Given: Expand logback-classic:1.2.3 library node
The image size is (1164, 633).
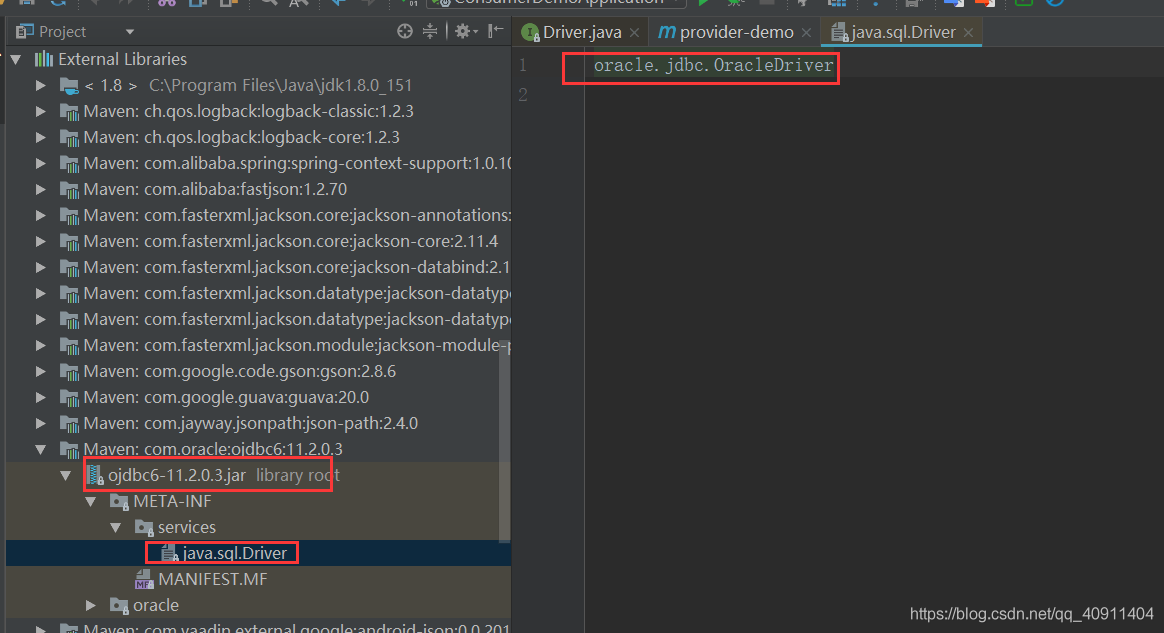Looking at the screenshot, I should (41, 111).
